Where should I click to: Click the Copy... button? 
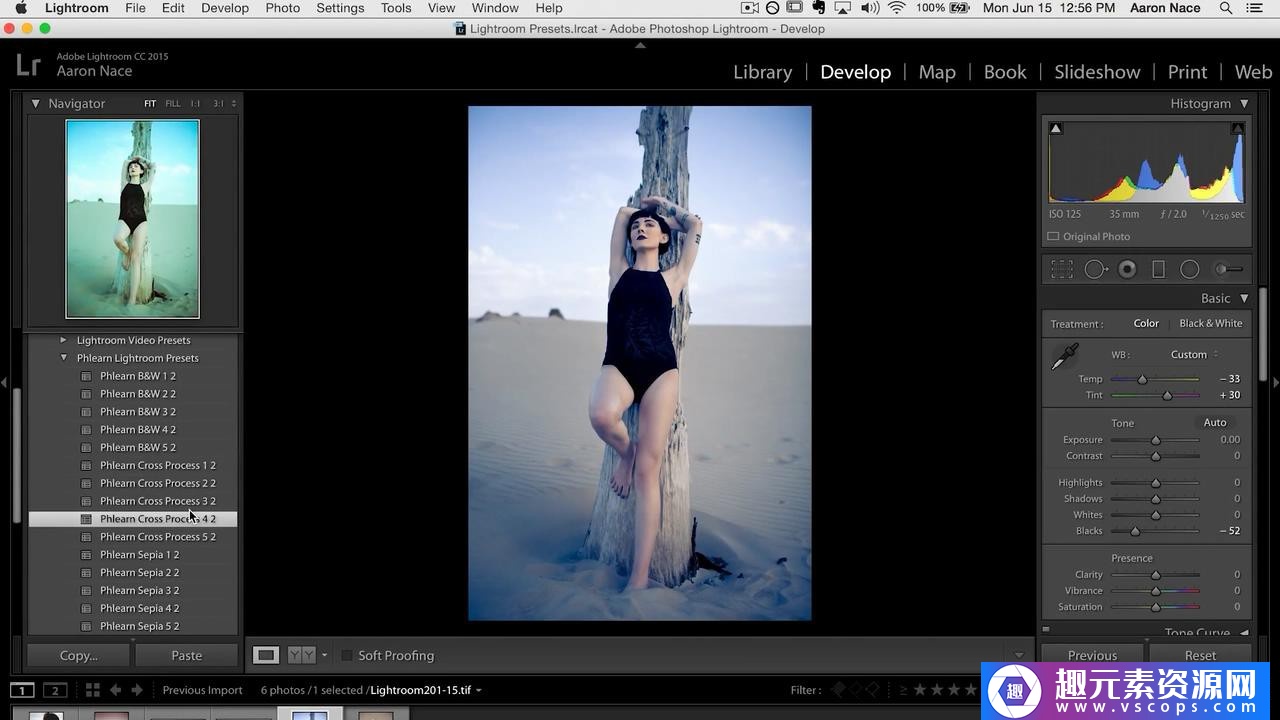coord(78,656)
